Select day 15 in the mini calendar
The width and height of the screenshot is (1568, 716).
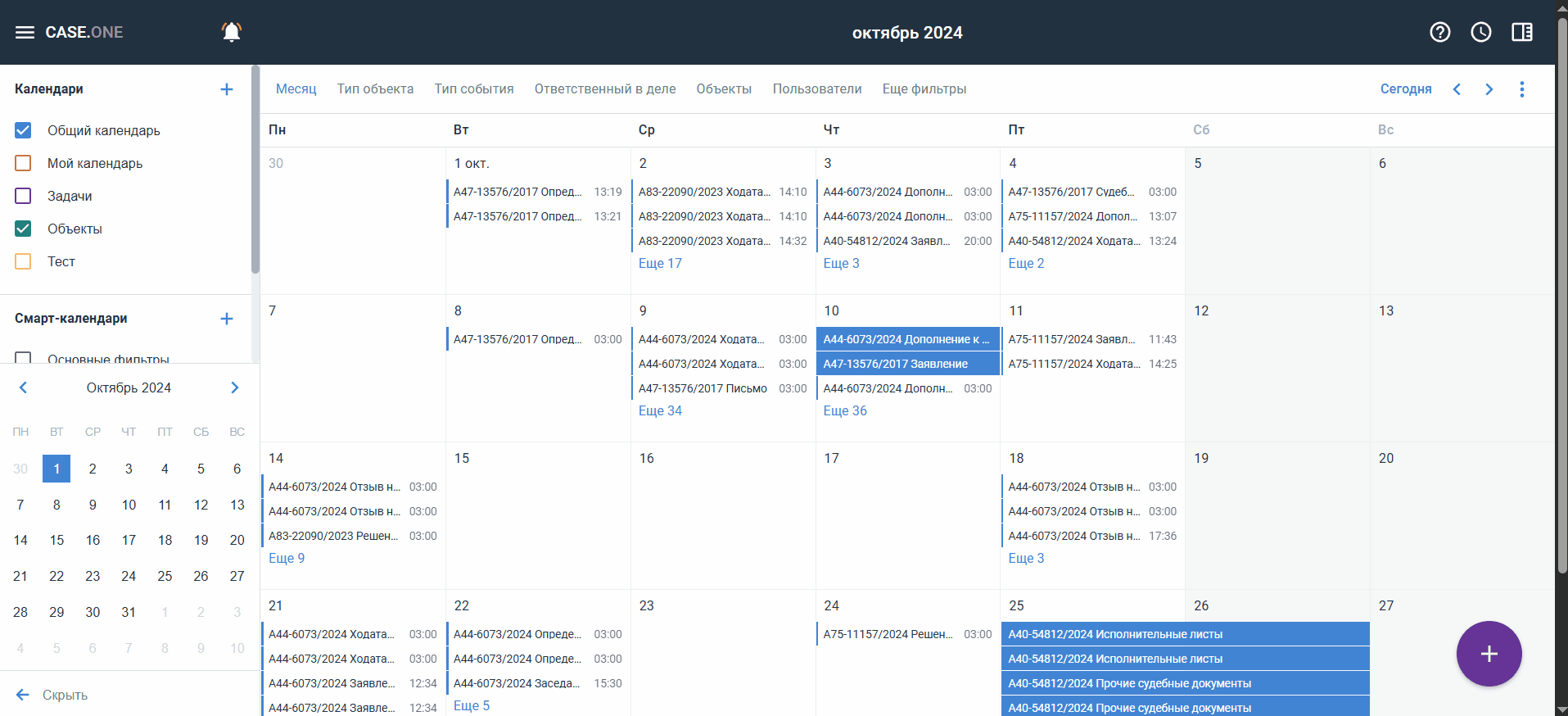click(56, 541)
